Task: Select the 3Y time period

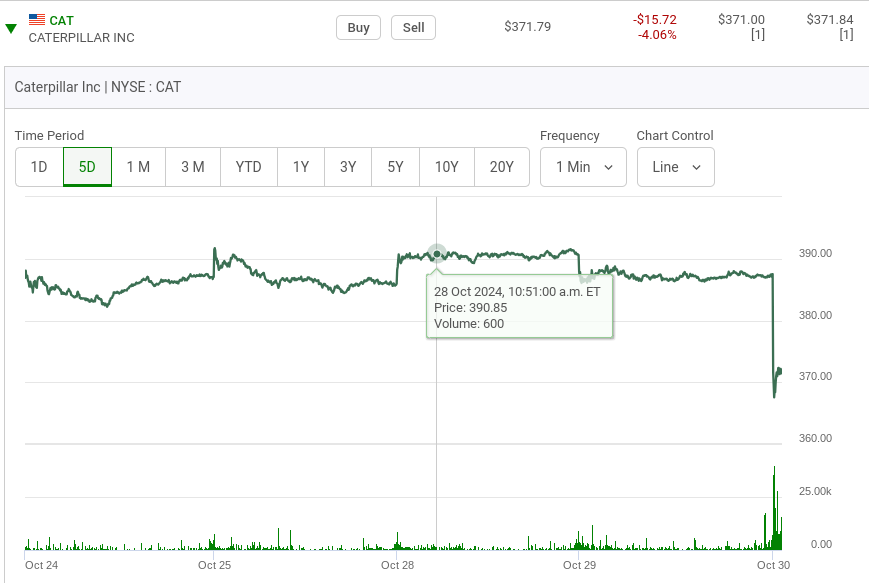Action: pos(348,167)
